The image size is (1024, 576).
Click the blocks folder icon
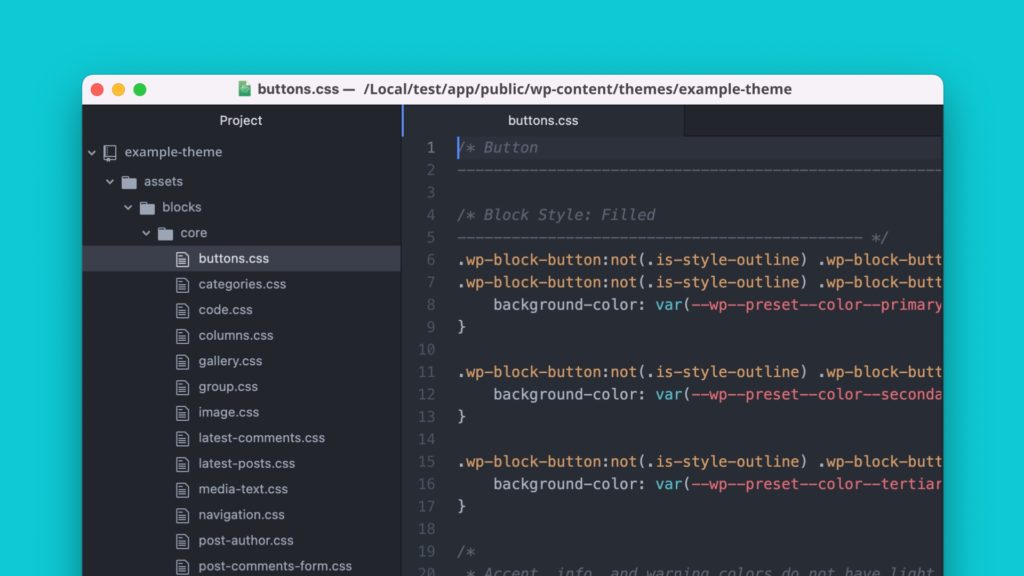click(x=148, y=207)
